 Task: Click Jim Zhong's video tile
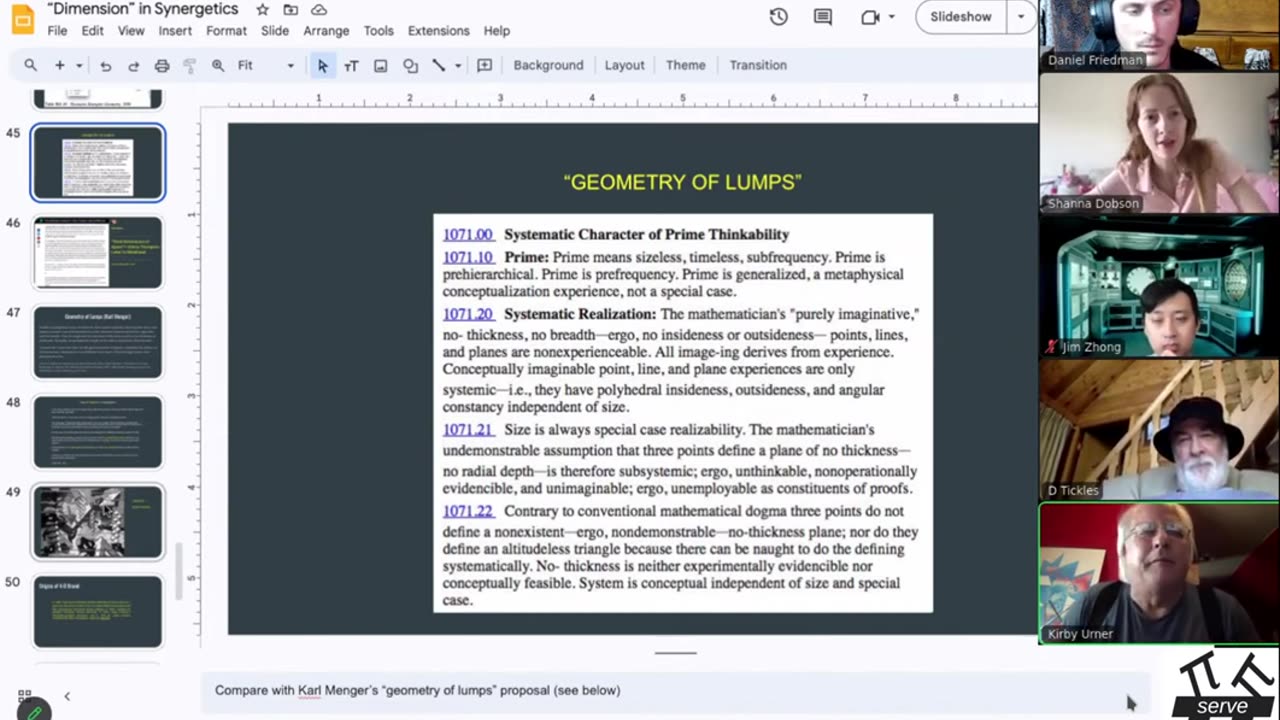click(1158, 287)
